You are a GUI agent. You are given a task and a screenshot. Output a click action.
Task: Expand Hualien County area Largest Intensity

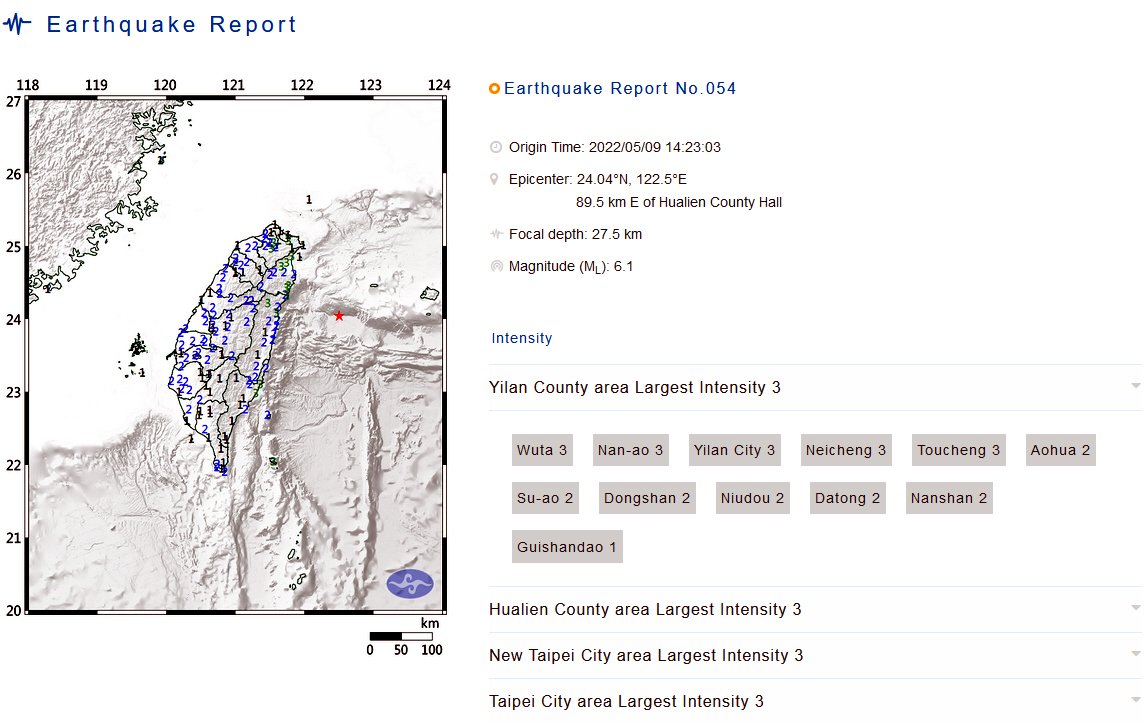[x=815, y=609]
